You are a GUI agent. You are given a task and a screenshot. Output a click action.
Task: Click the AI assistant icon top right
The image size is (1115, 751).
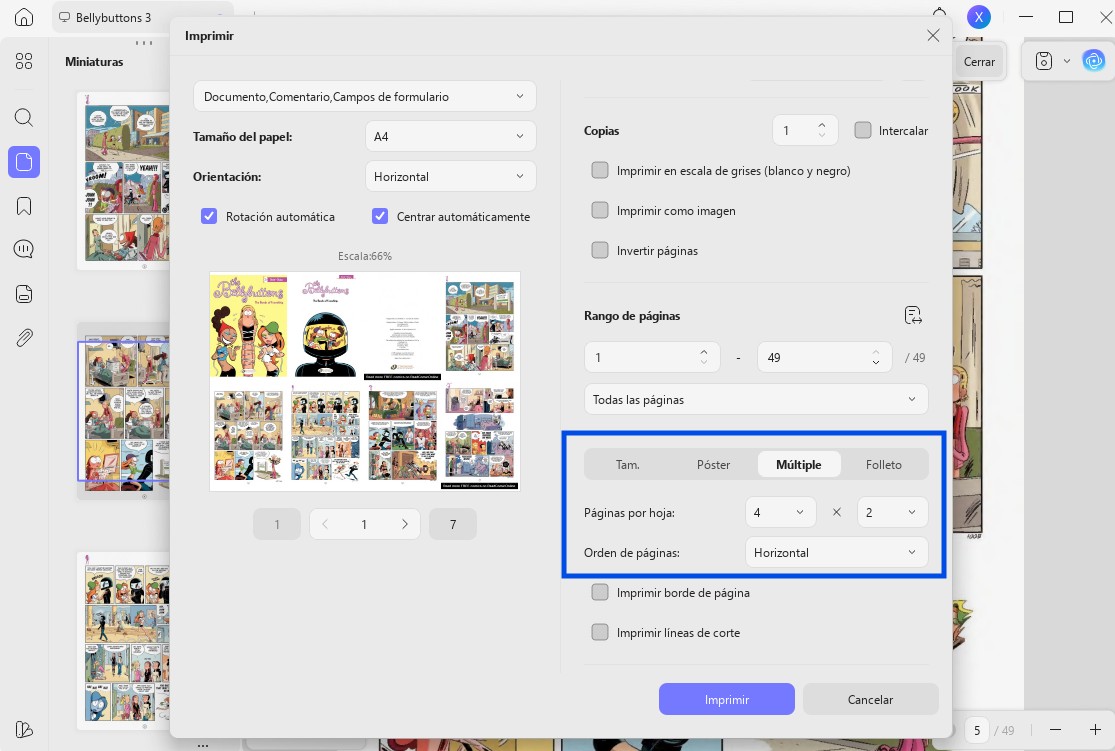pos(1093,61)
